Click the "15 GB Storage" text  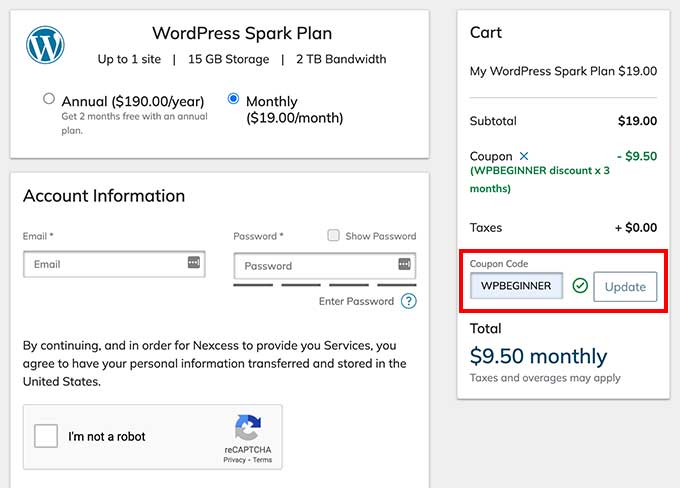click(229, 59)
